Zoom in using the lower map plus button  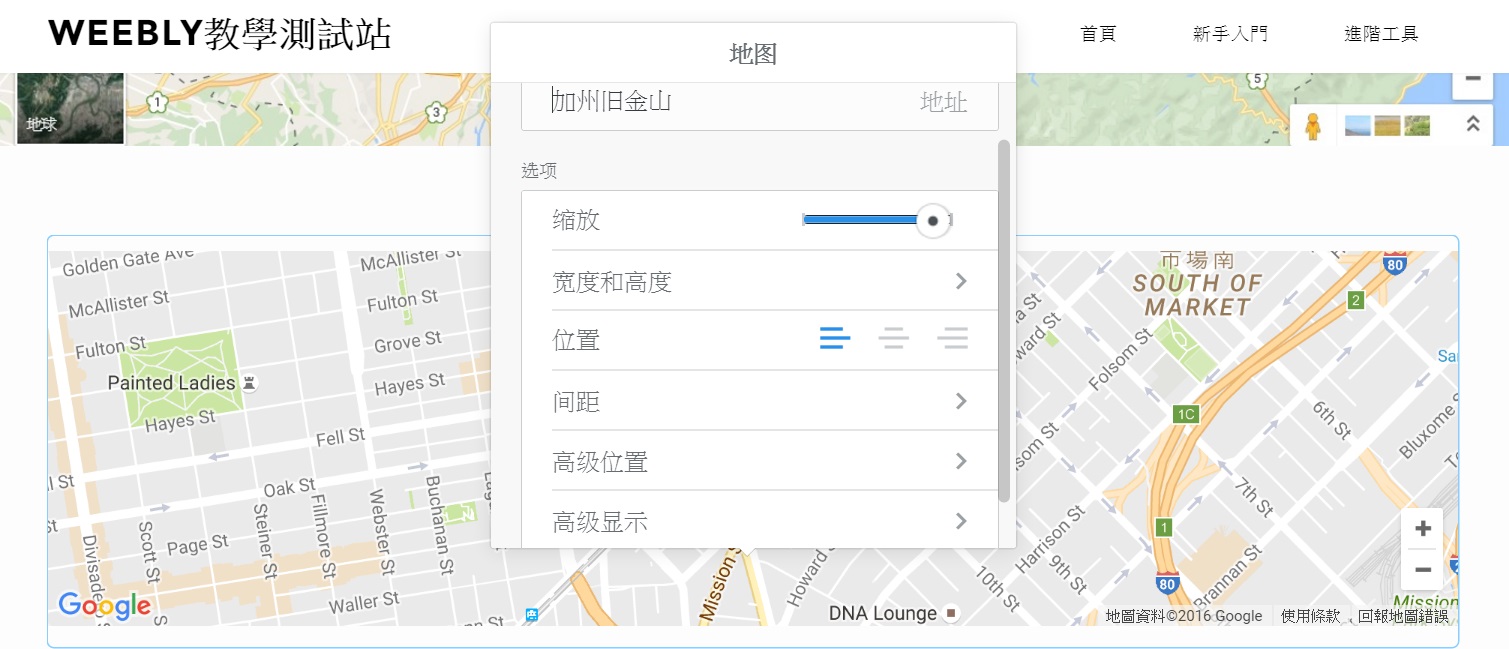pyautogui.click(x=1423, y=528)
